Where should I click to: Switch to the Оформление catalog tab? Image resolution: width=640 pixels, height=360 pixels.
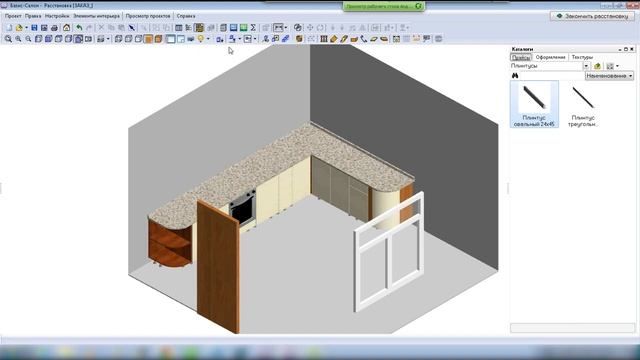550,57
